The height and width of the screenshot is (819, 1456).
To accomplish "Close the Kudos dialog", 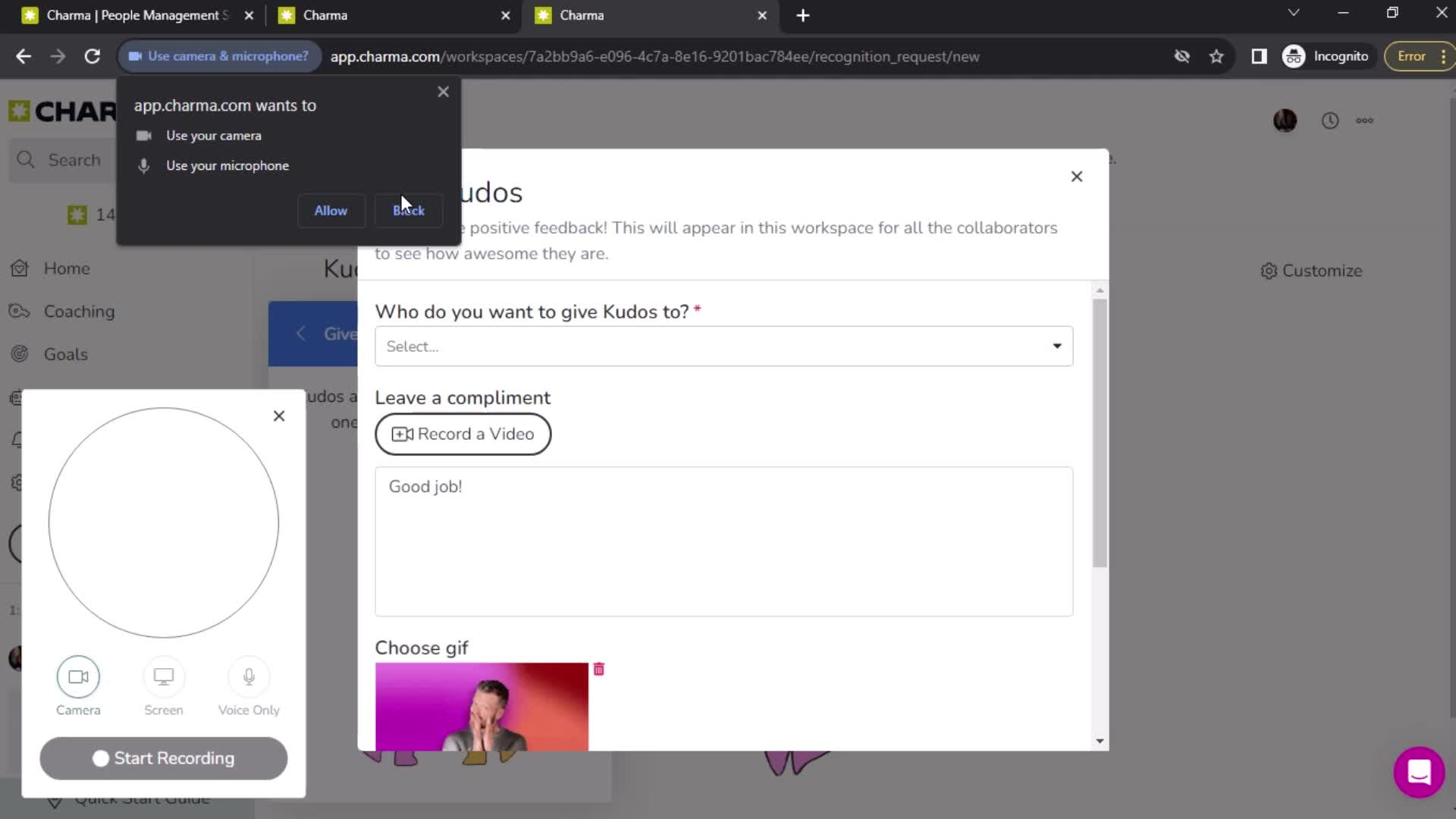I will (x=1077, y=177).
